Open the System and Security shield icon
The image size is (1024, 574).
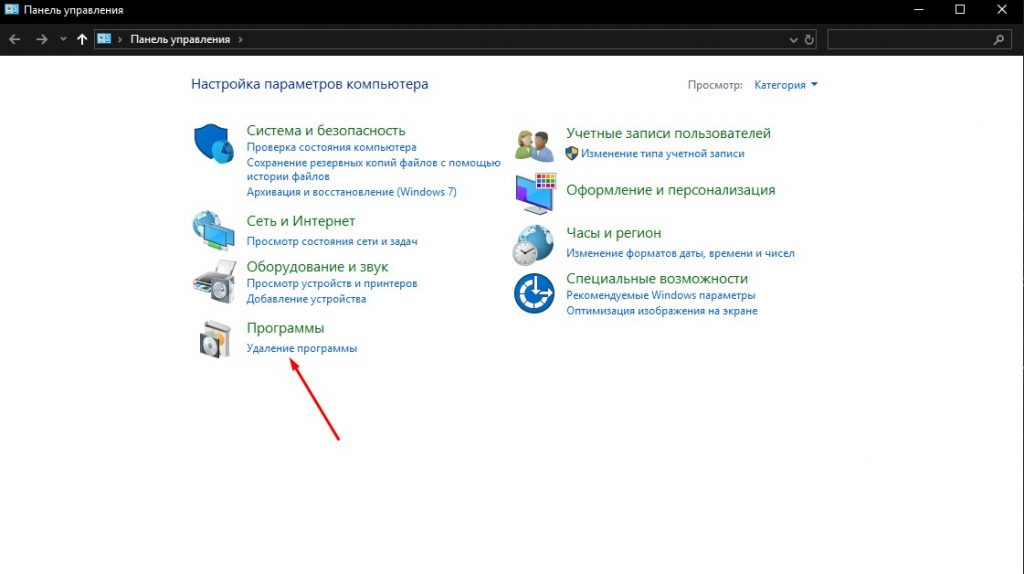point(214,144)
